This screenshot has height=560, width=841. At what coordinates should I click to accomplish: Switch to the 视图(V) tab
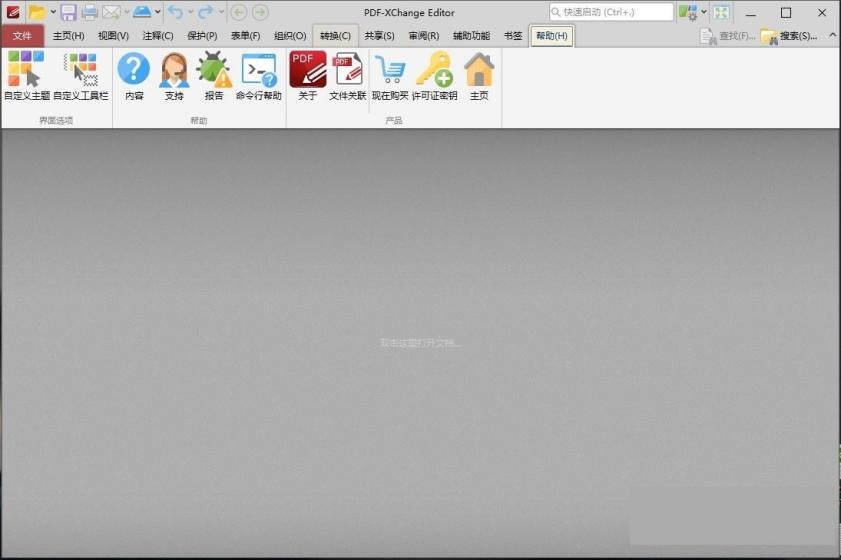(113, 36)
